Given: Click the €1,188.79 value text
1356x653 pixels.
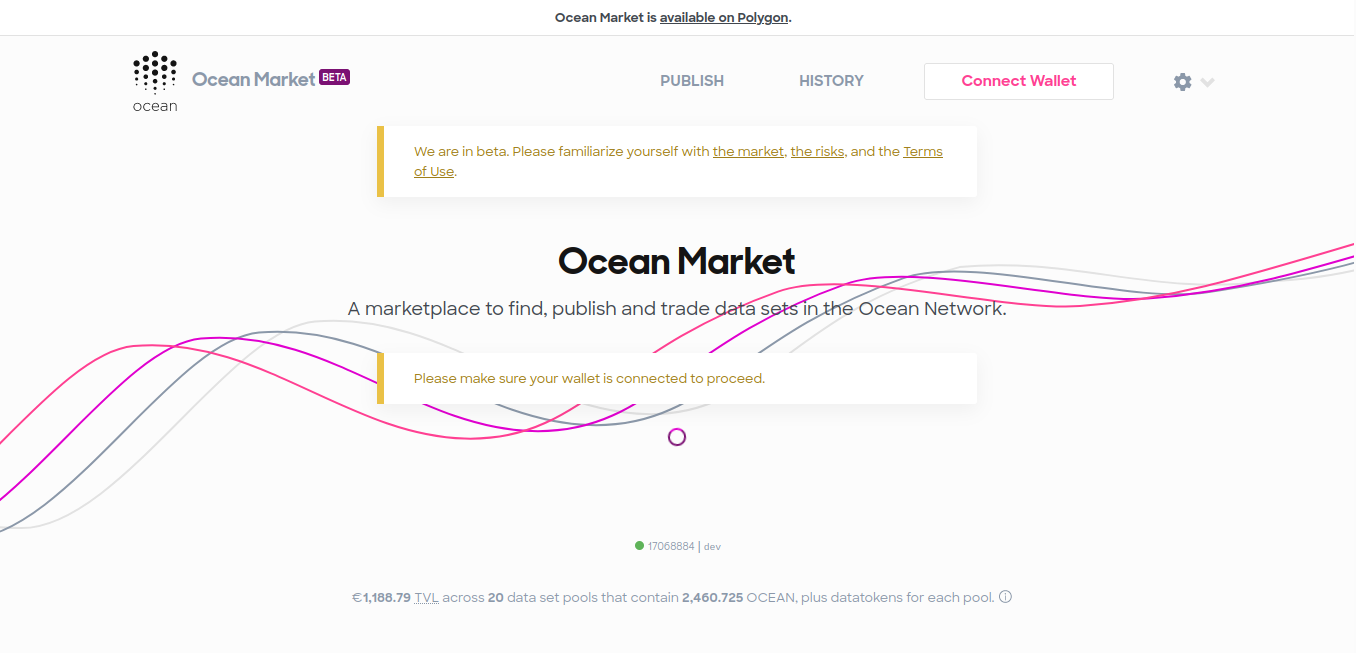Looking at the screenshot, I should 381,597.
